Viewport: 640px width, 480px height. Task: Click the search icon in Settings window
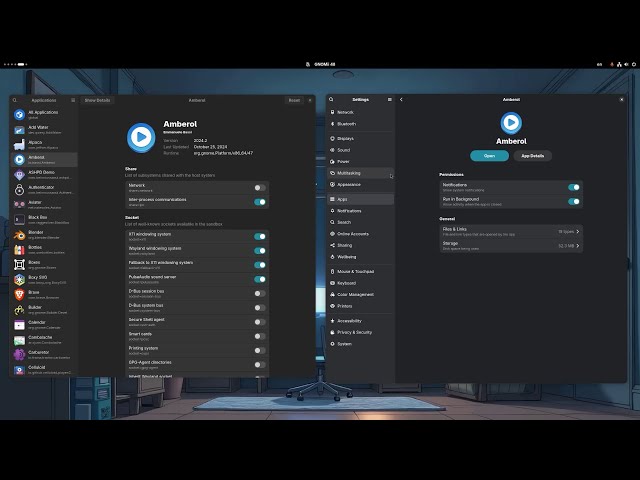pyautogui.click(x=331, y=99)
